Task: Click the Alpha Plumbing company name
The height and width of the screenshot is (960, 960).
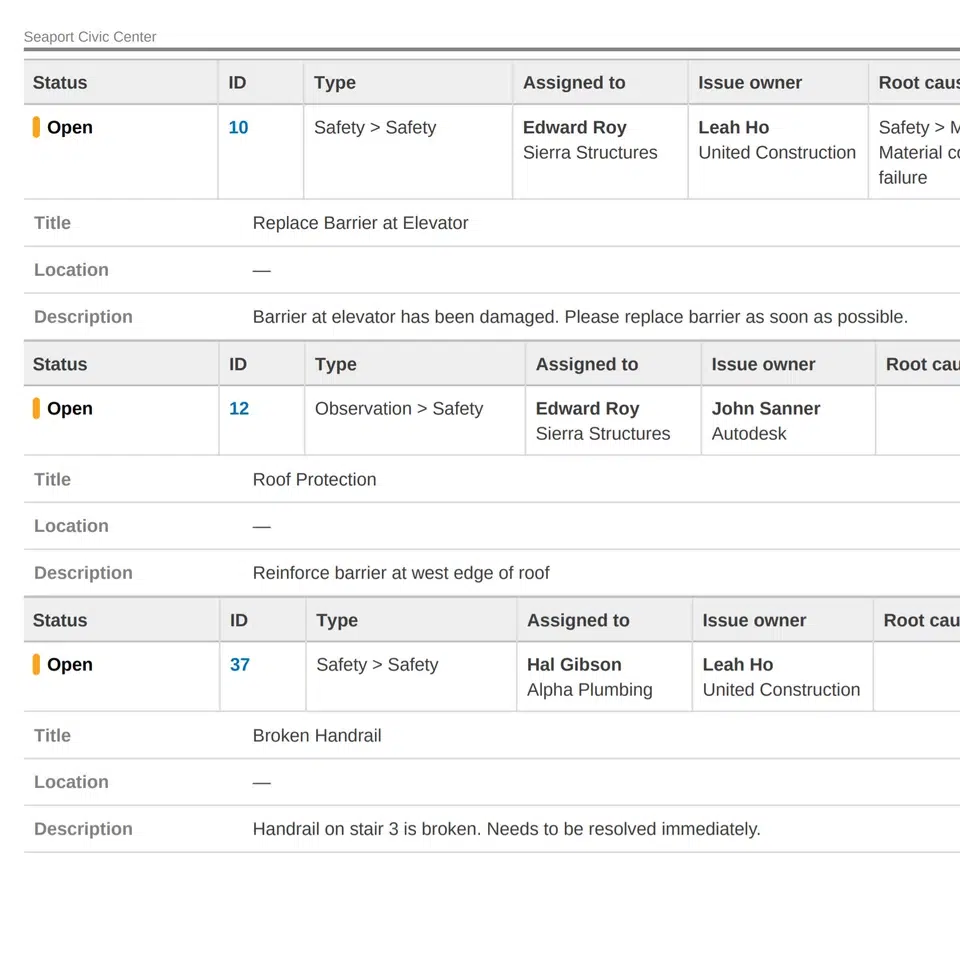Action: point(589,690)
